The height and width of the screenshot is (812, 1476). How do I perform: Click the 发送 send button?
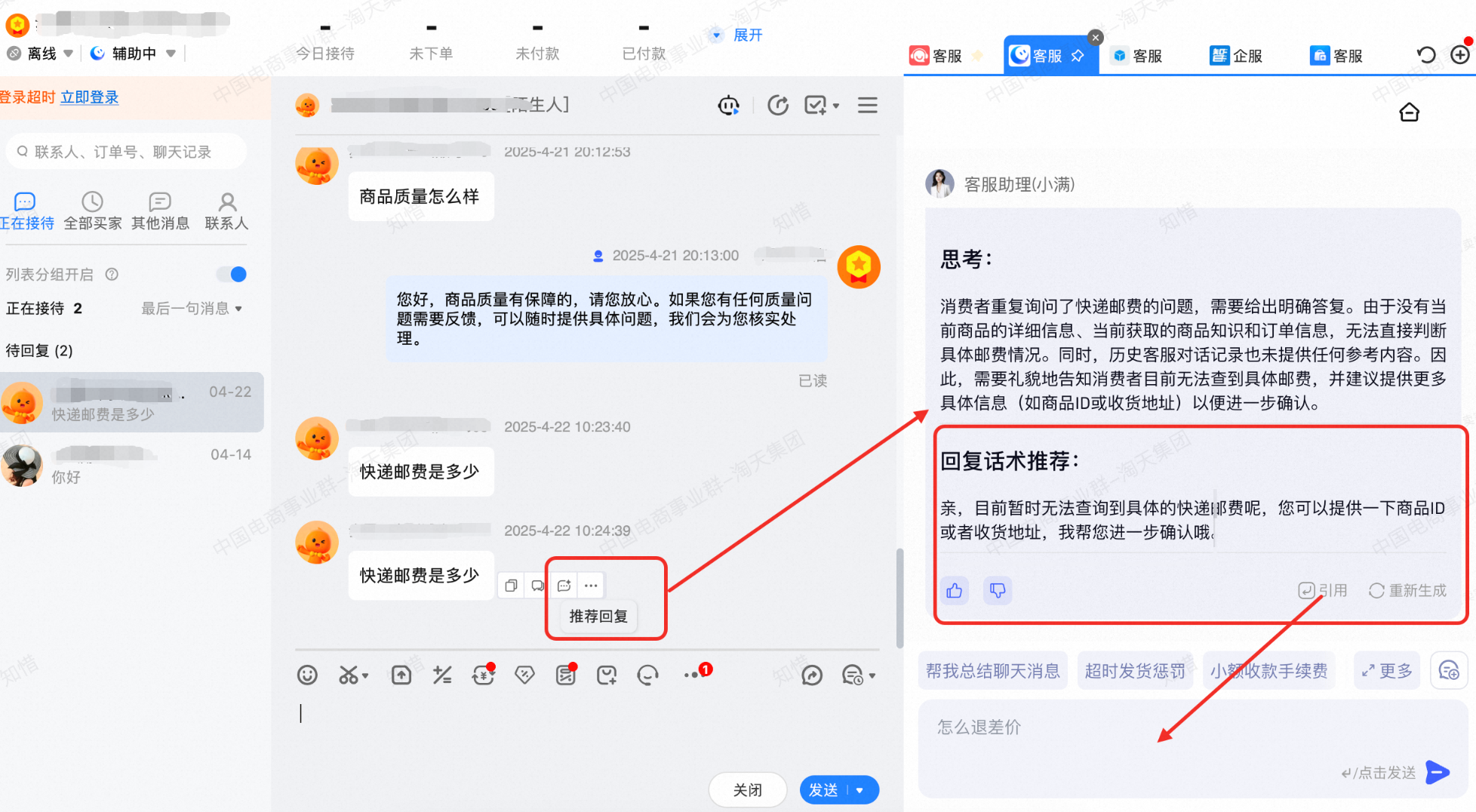(823, 790)
